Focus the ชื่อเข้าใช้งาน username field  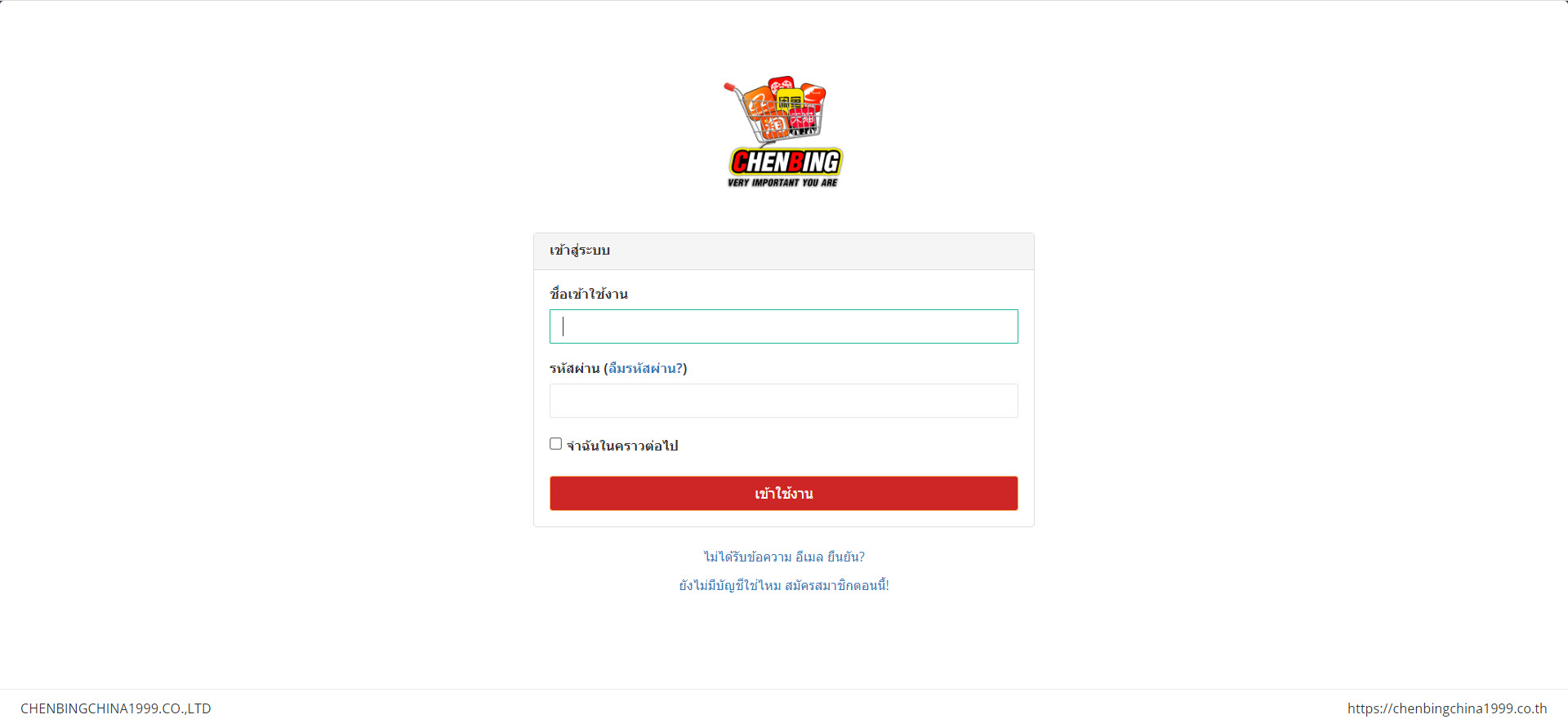point(784,326)
